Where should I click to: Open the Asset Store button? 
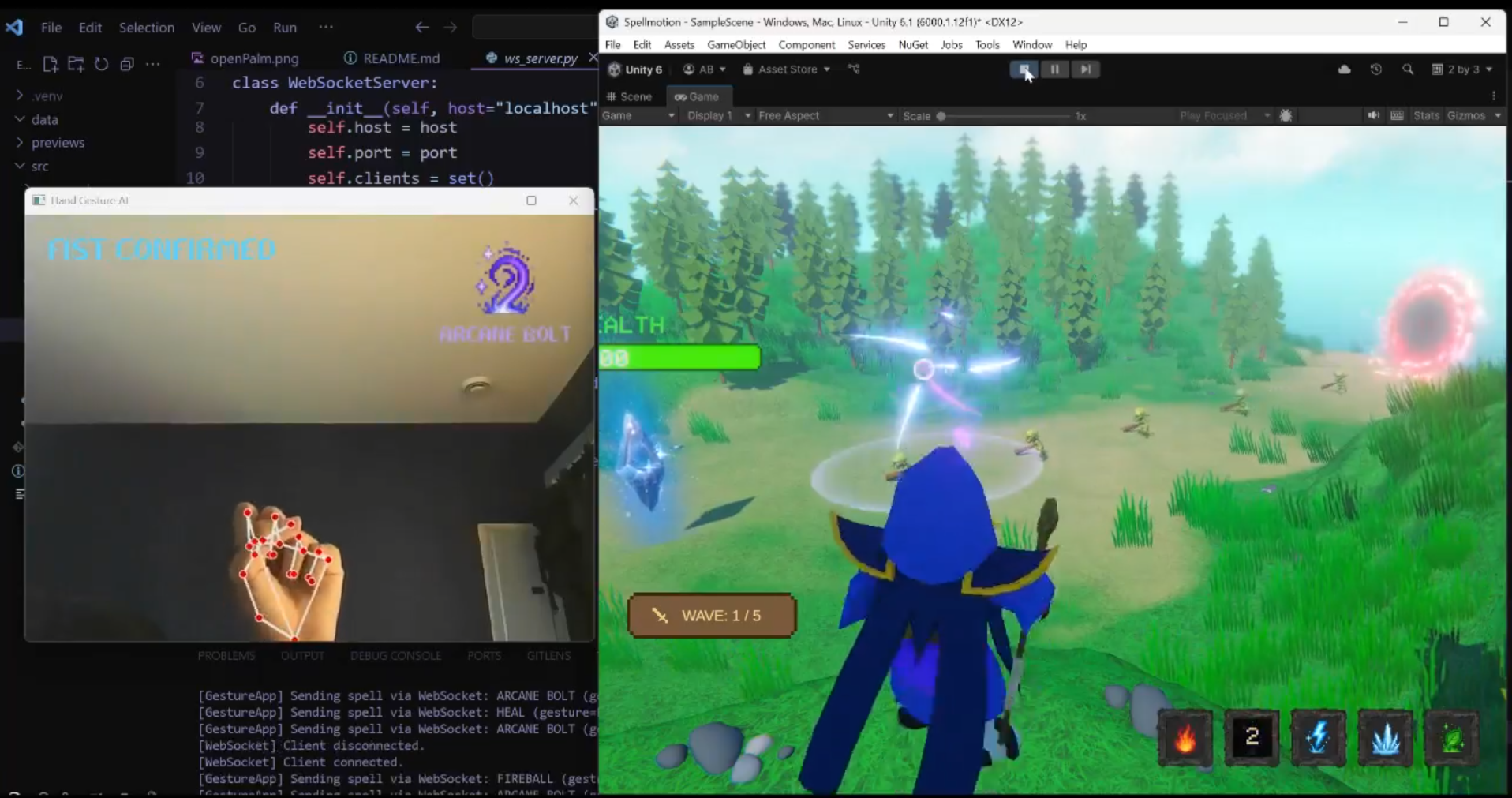tap(787, 69)
